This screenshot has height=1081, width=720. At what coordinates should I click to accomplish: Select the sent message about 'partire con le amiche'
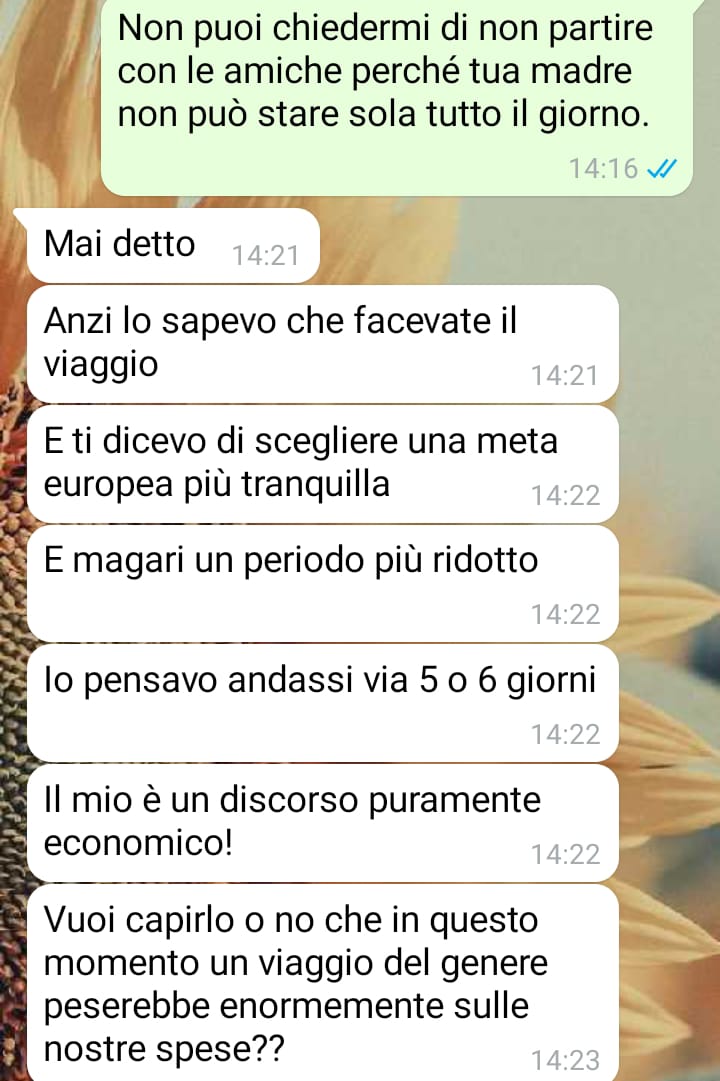coord(397,97)
